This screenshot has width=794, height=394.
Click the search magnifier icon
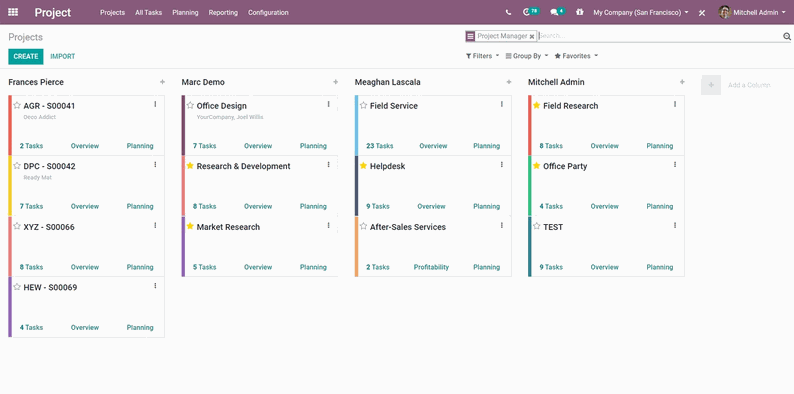(787, 36)
